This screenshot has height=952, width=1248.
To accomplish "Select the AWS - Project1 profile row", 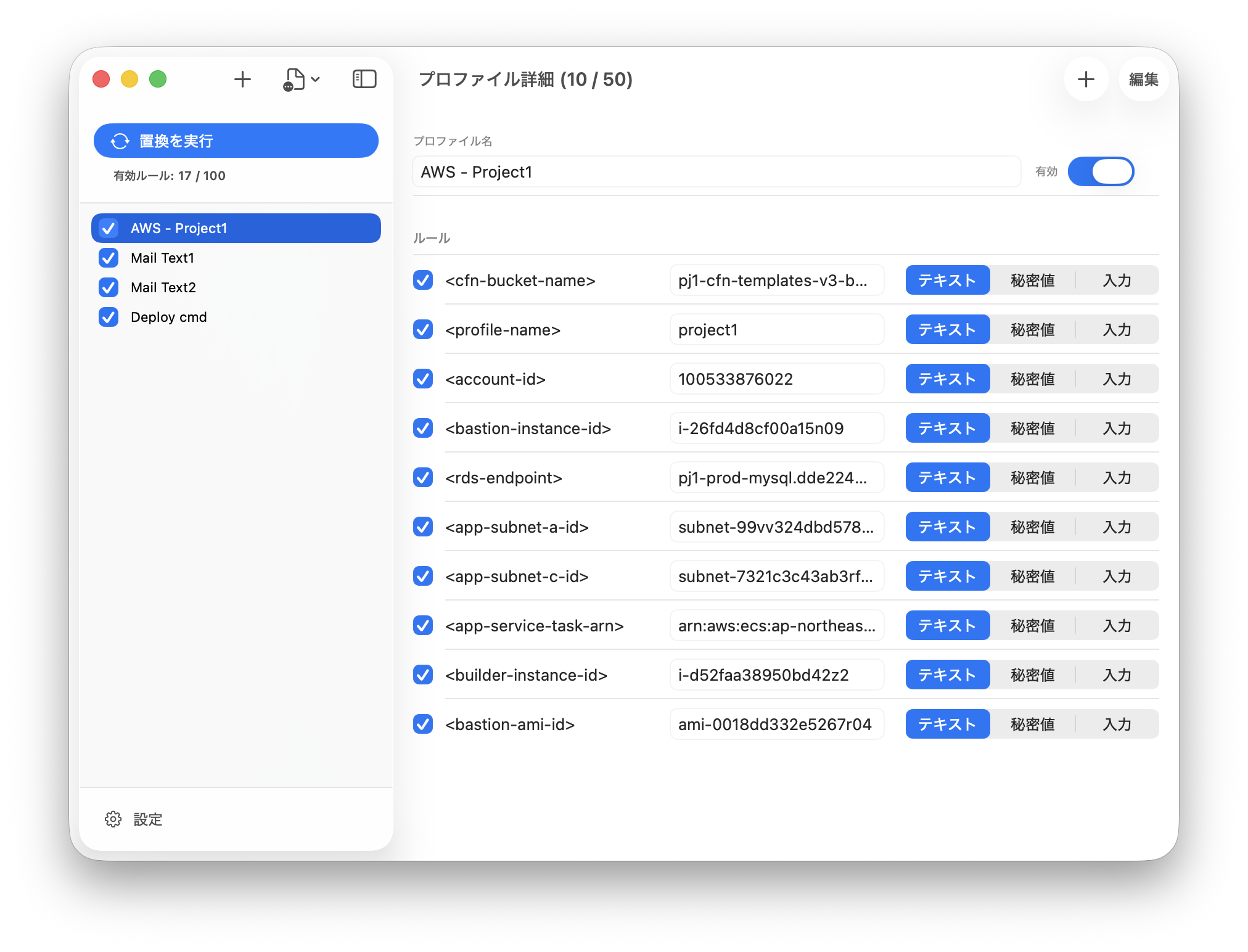I will (x=236, y=228).
